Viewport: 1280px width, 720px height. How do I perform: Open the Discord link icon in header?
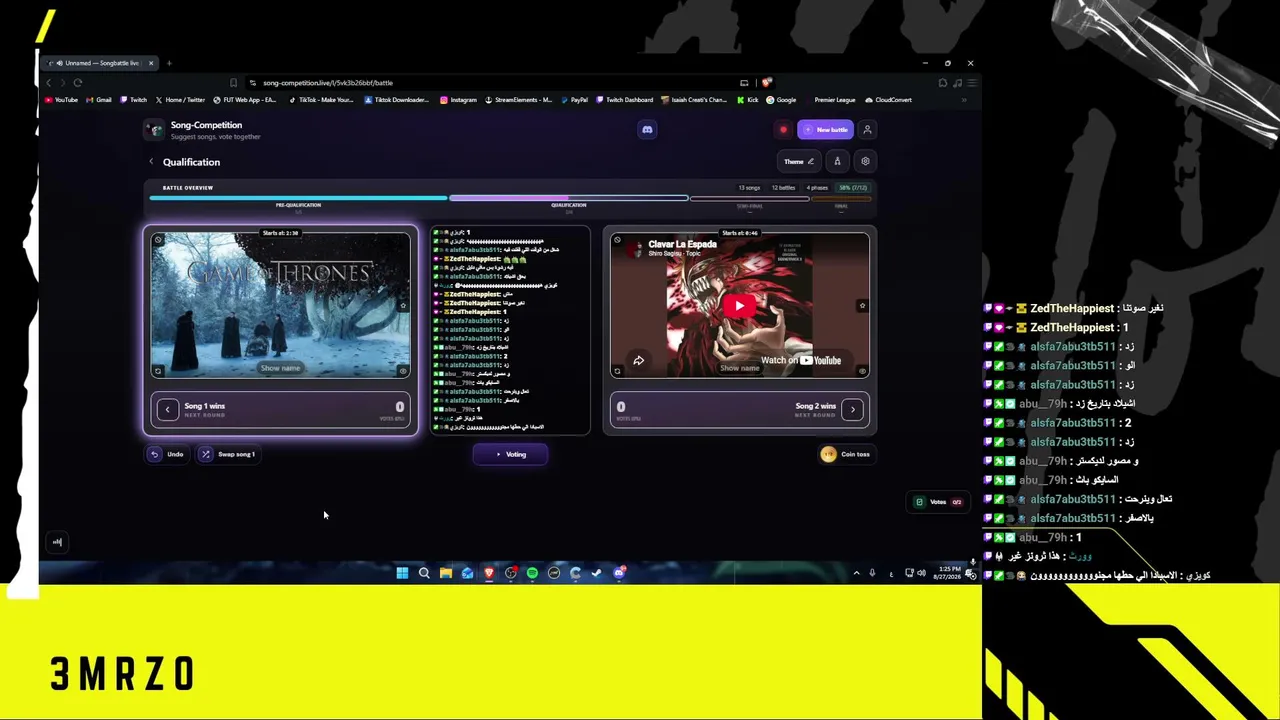coord(647,130)
